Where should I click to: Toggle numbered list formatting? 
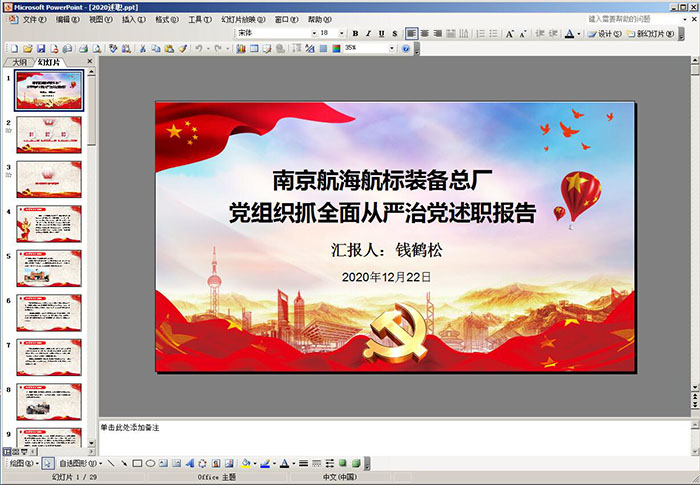(x=481, y=33)
